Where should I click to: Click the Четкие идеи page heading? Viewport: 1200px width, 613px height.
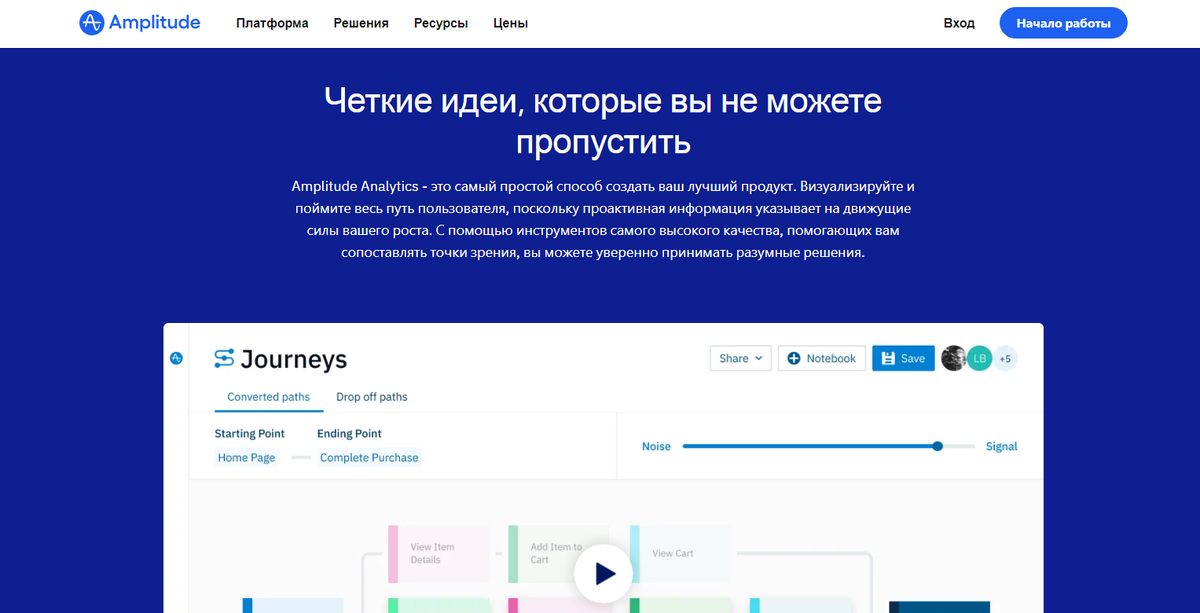tap(603, 121)
